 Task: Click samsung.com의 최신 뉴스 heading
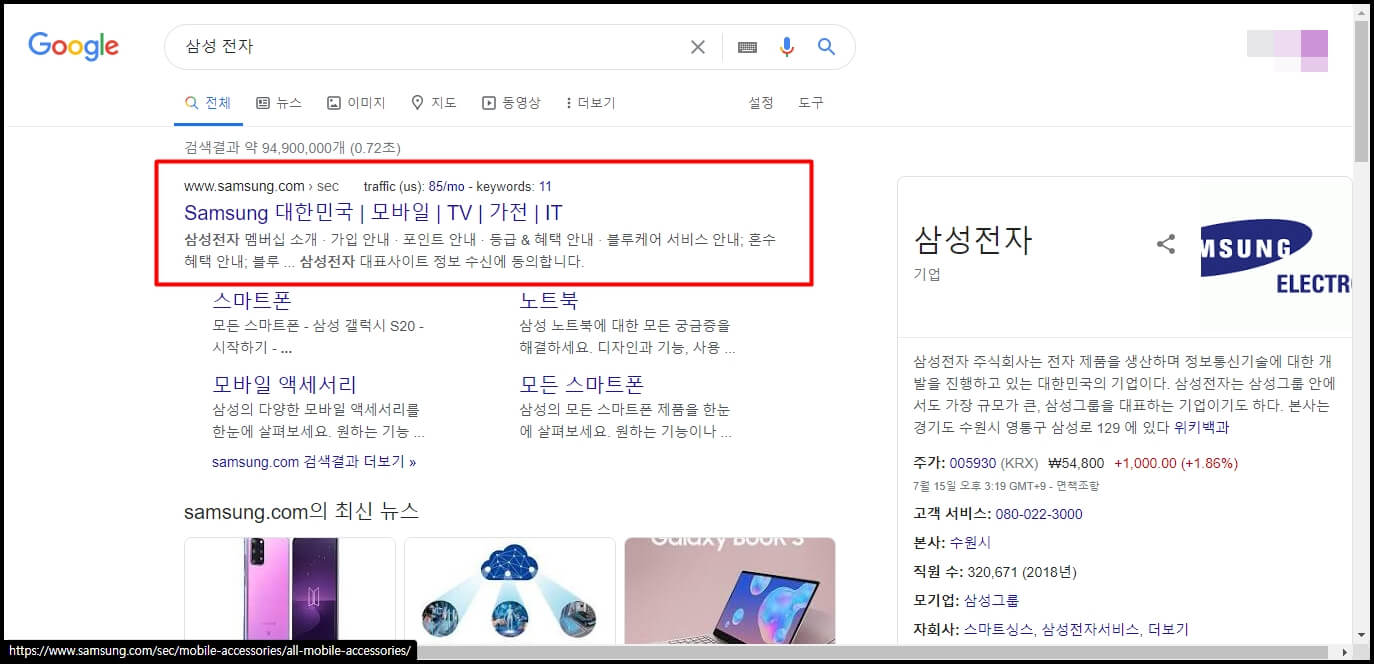(301, 511)
